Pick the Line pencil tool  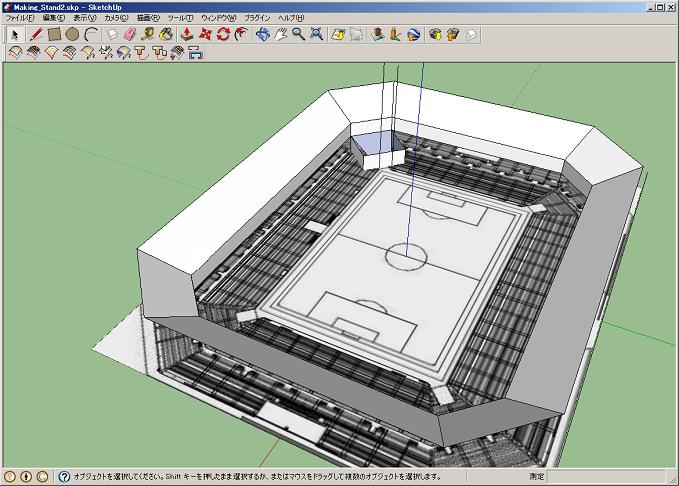[36, 34]
